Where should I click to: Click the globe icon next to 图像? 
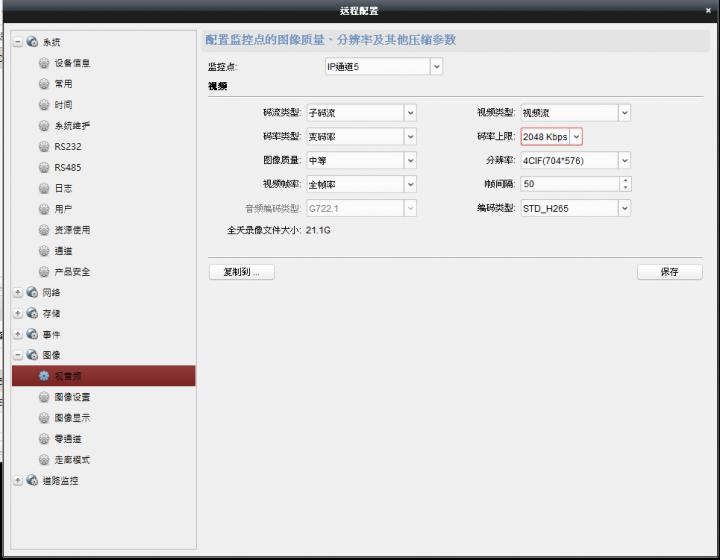tap(32, 355)
